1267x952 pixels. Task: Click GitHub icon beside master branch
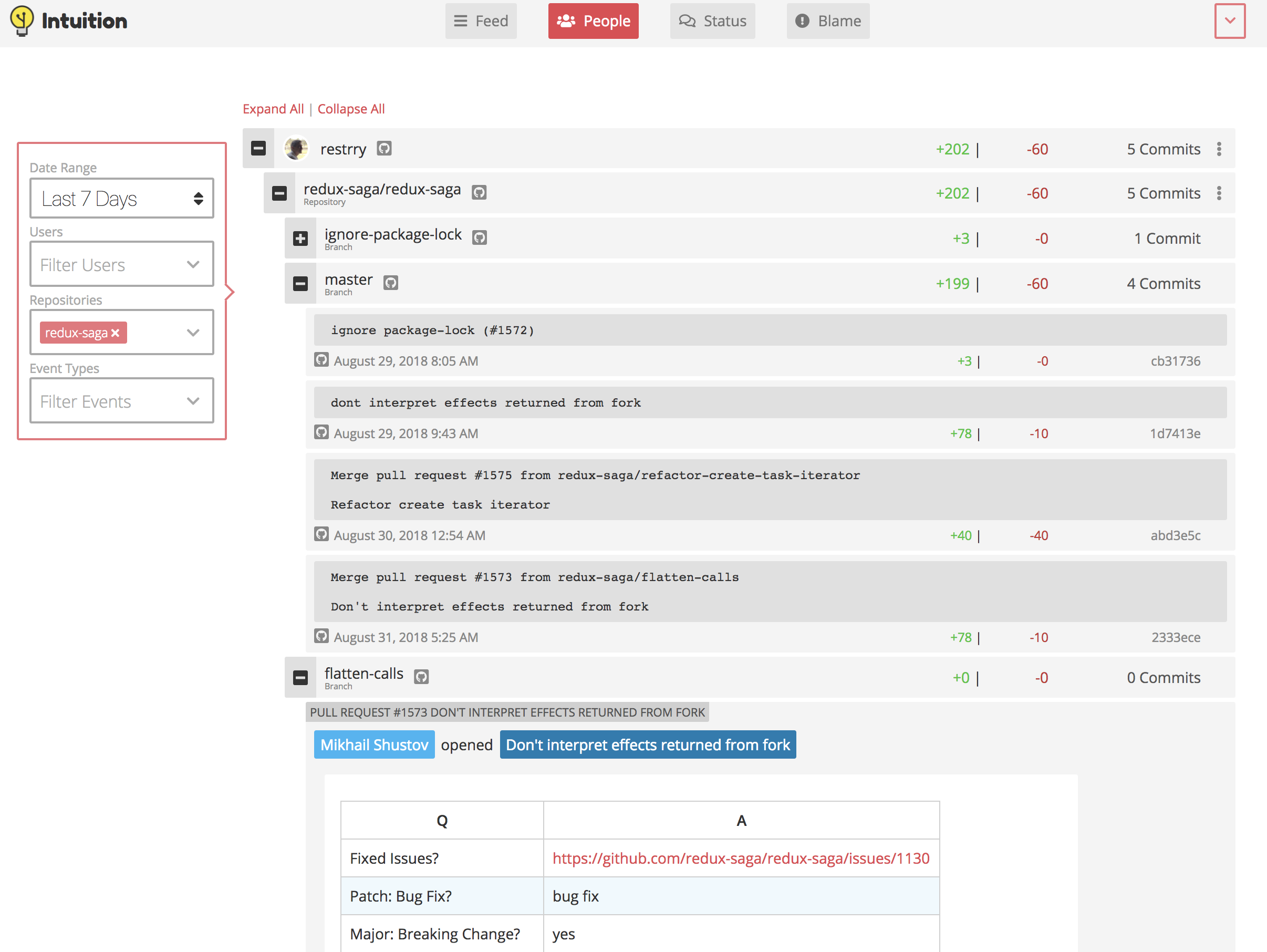pyautogui.click(x=391, y=283)
